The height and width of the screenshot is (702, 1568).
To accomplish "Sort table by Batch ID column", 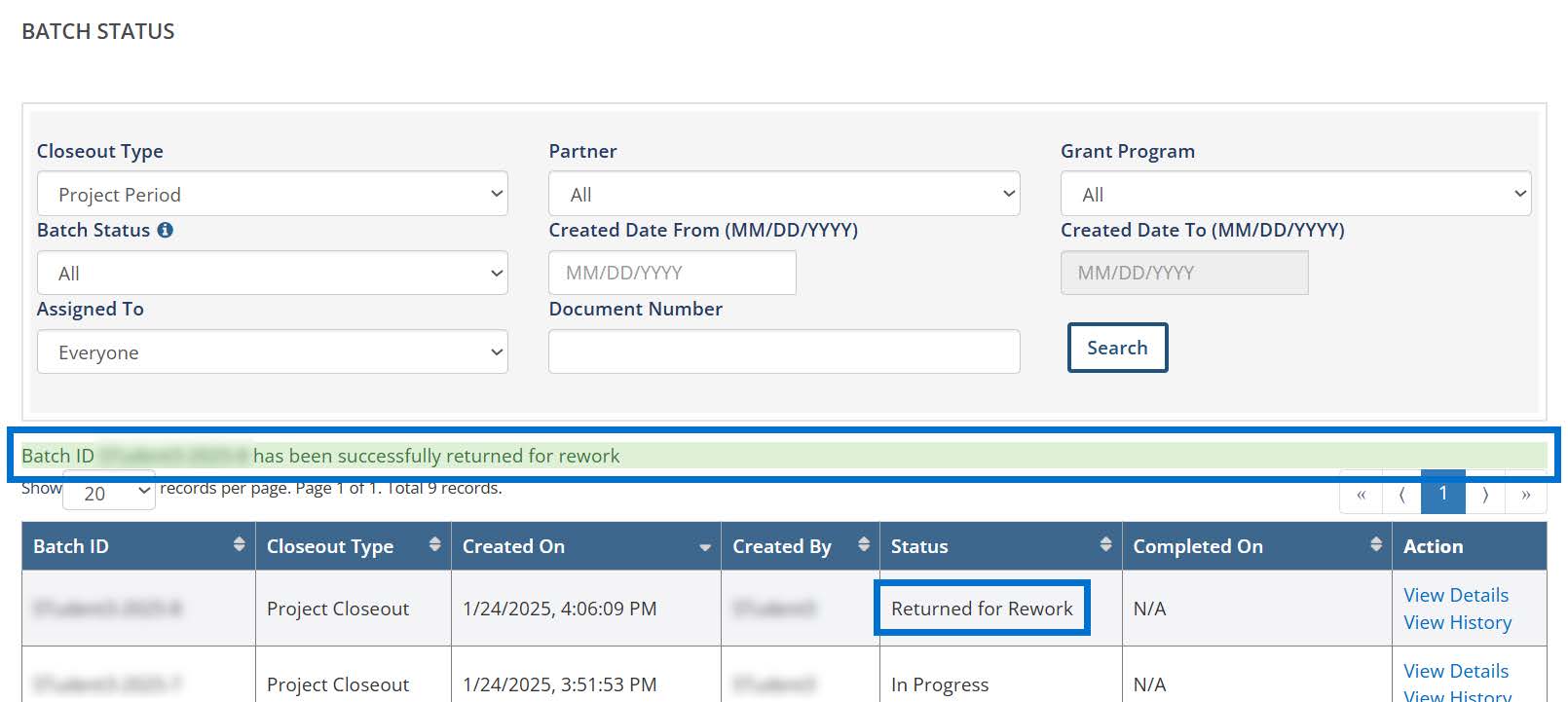I will (x=239, y=545).
